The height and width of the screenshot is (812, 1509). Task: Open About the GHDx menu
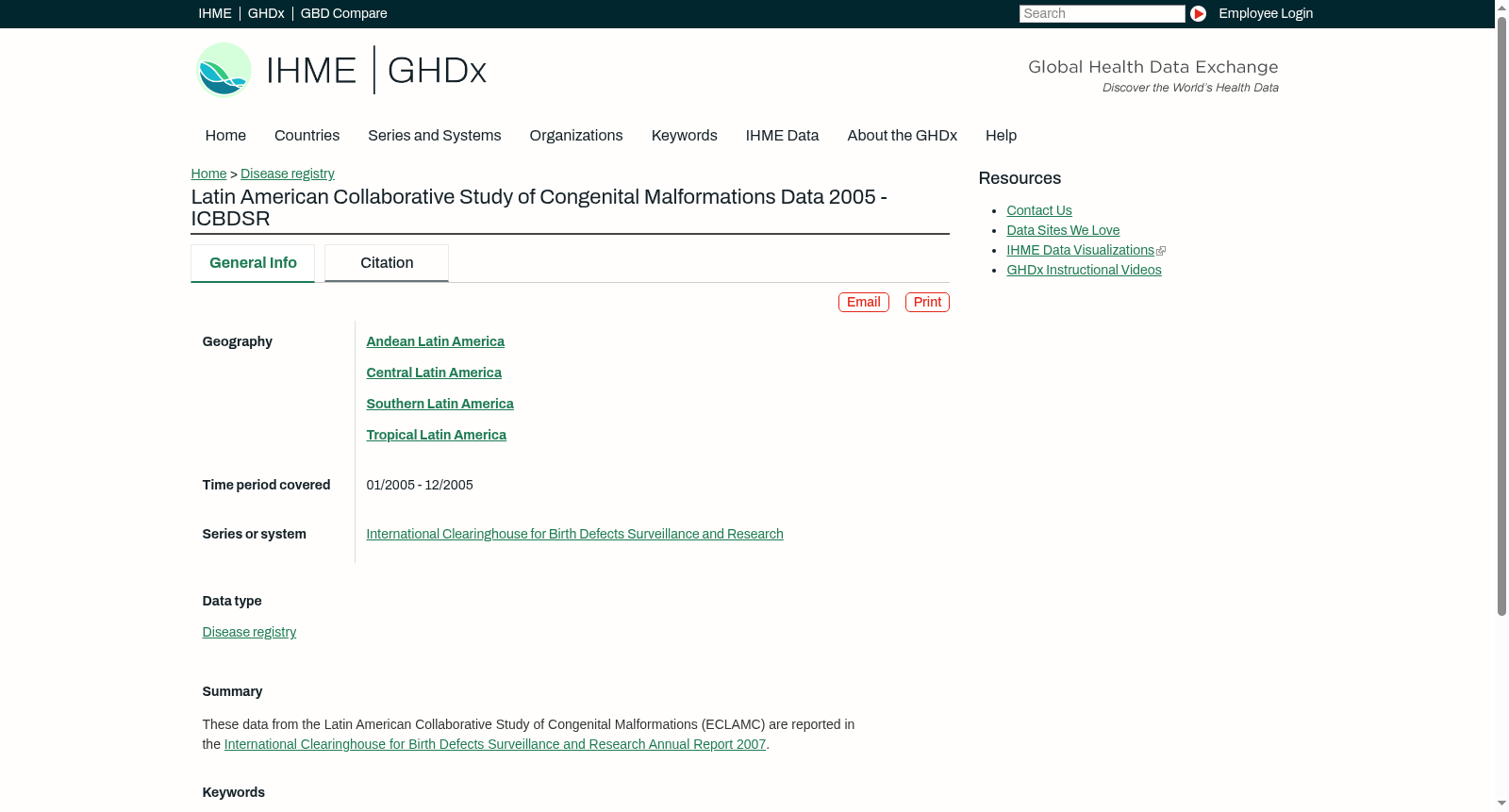tap(903, 136)
